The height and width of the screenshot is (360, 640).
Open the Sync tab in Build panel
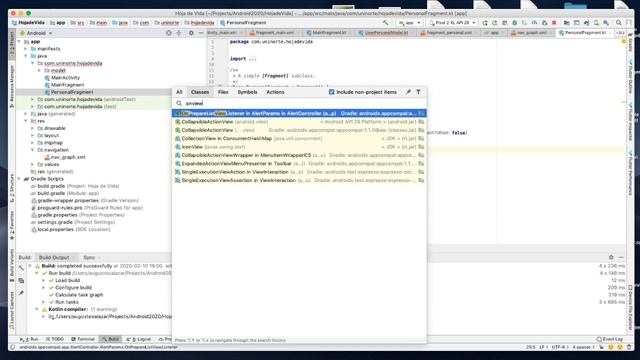pos(89,258)
